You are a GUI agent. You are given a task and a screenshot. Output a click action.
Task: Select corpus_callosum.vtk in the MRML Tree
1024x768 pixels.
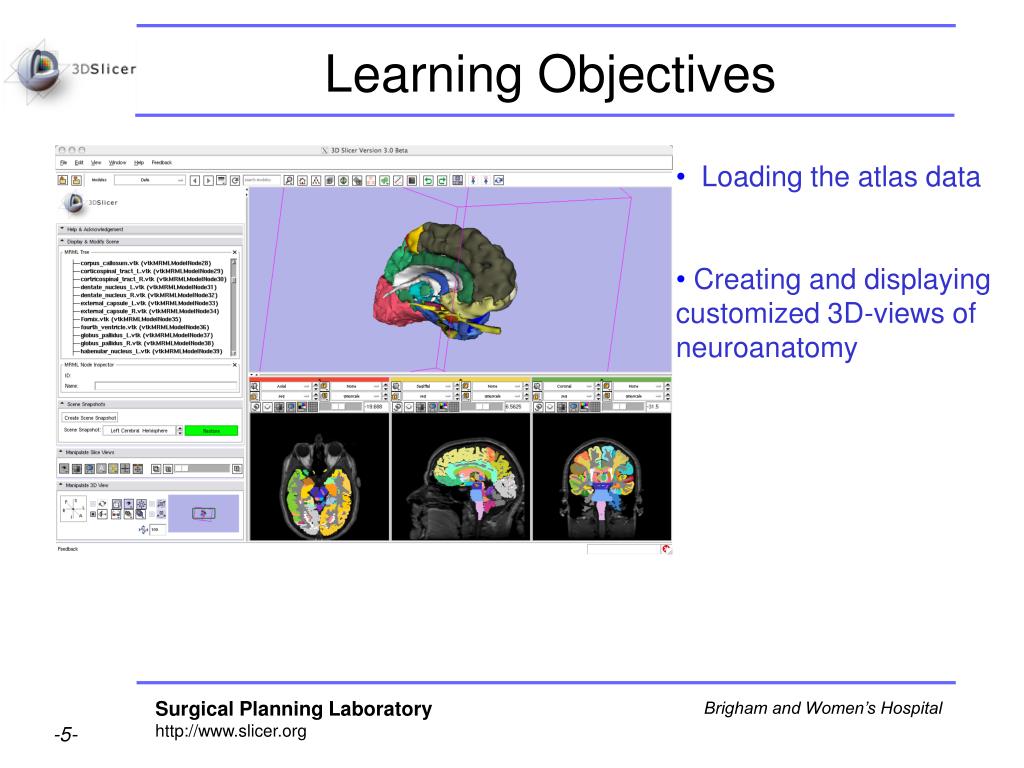point(146,263)
